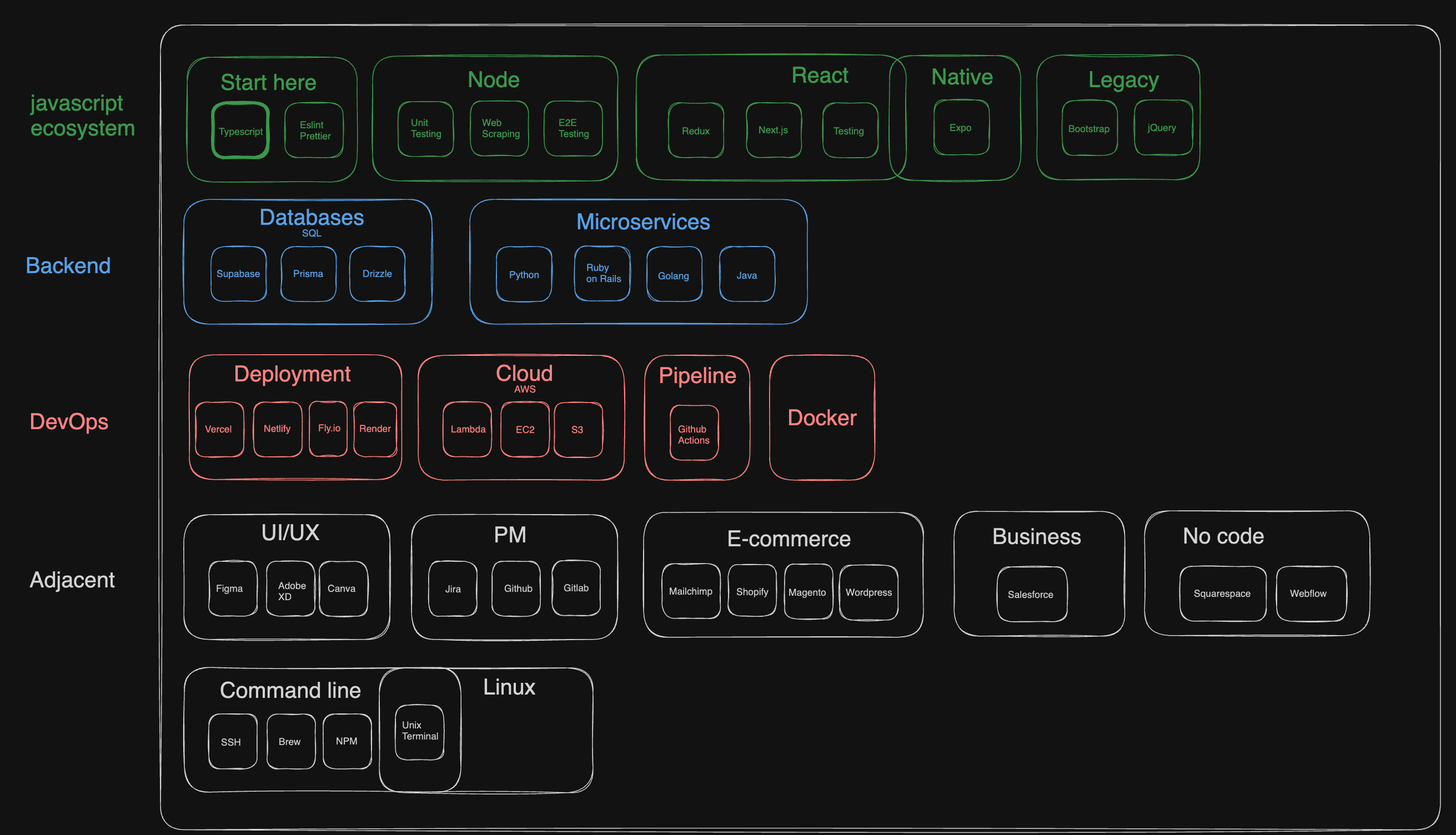Select the 'Command line' group title

click(290, 691)
